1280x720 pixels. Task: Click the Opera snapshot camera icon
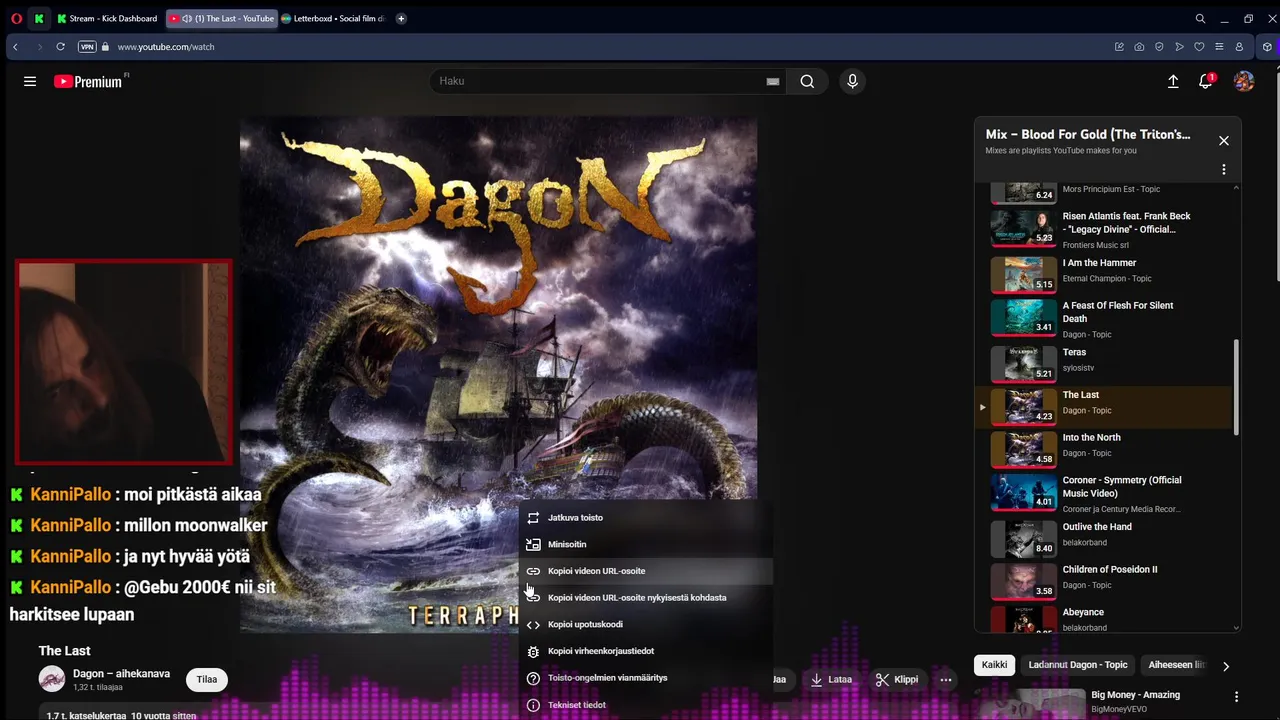(1139, 47)
